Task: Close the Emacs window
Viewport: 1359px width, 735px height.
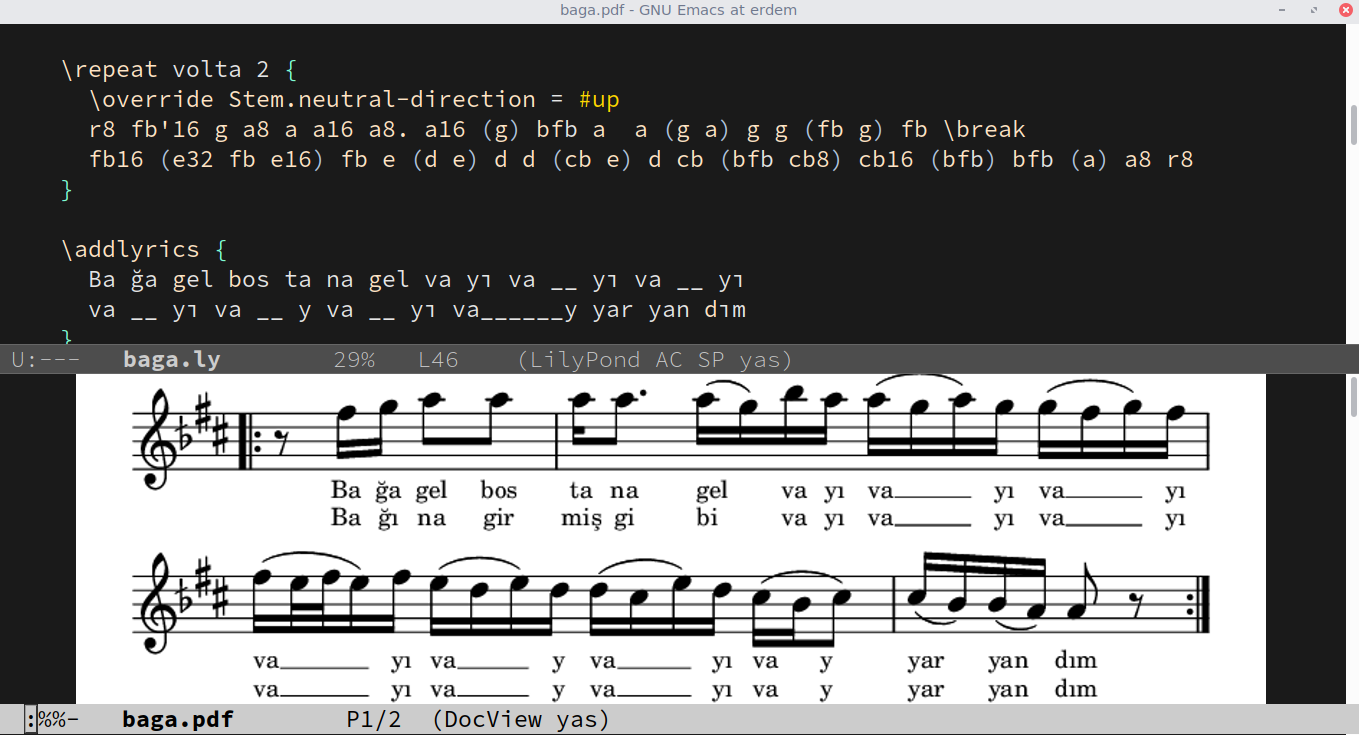Action: [x=1341, y=10]
